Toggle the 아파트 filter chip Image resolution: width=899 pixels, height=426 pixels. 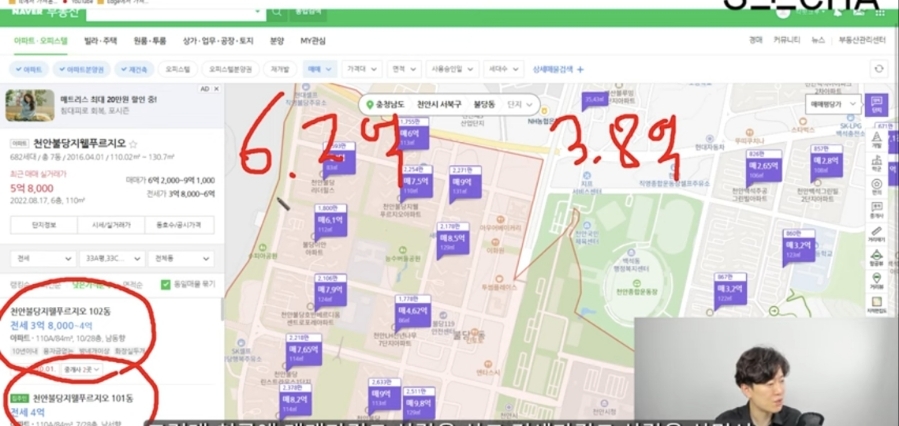click(29, 69)
